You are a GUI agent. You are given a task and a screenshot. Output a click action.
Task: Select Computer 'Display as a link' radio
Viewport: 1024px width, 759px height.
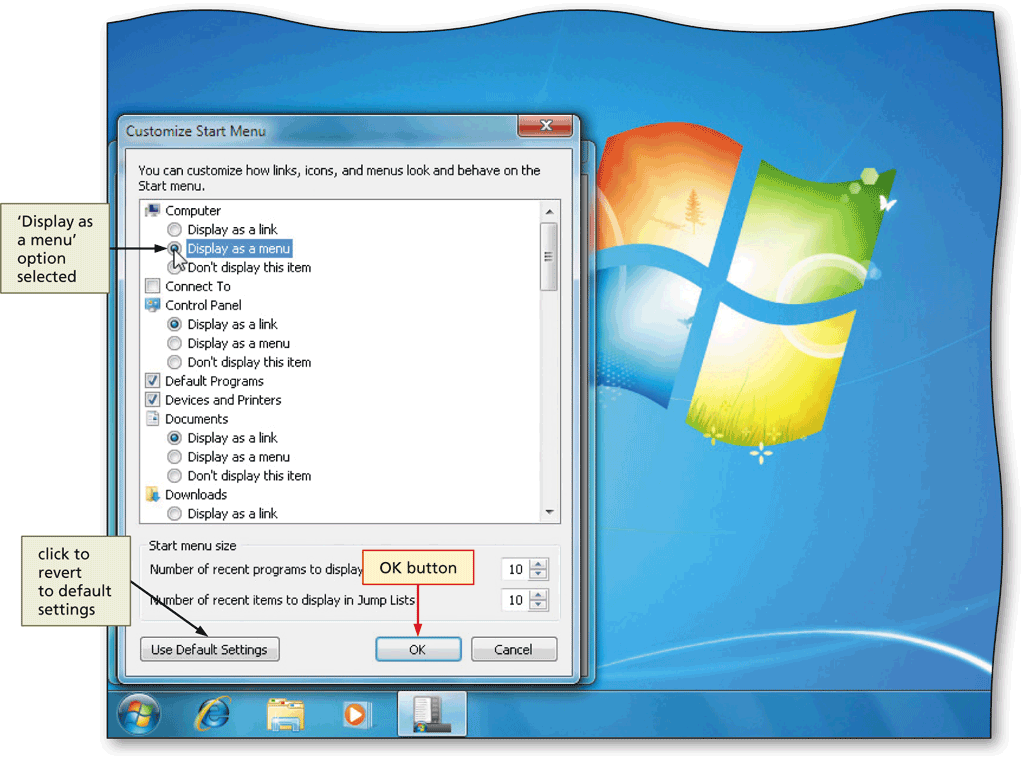tap(174, 229)
